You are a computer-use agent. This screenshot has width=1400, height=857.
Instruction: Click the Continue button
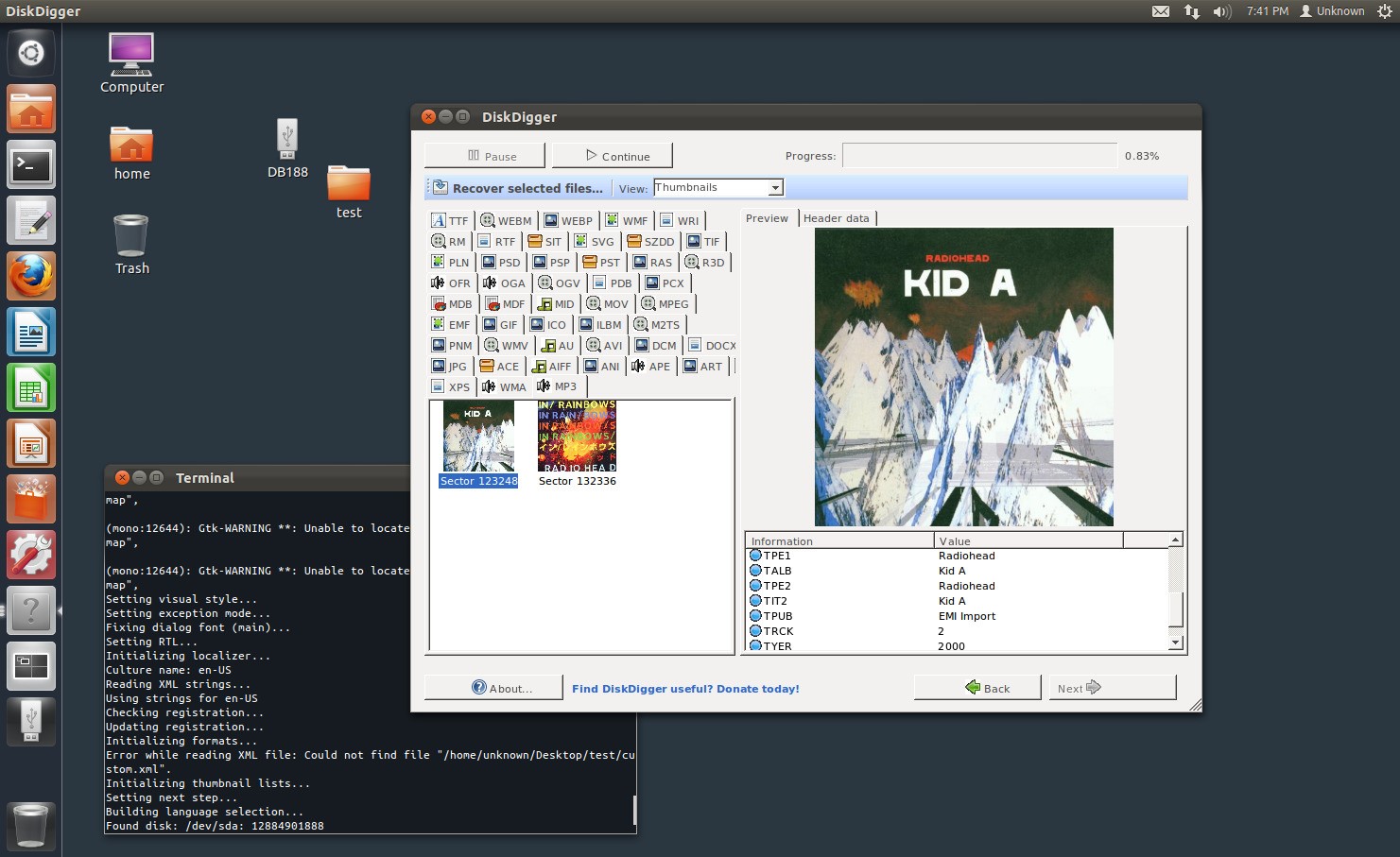pos(613,156)
